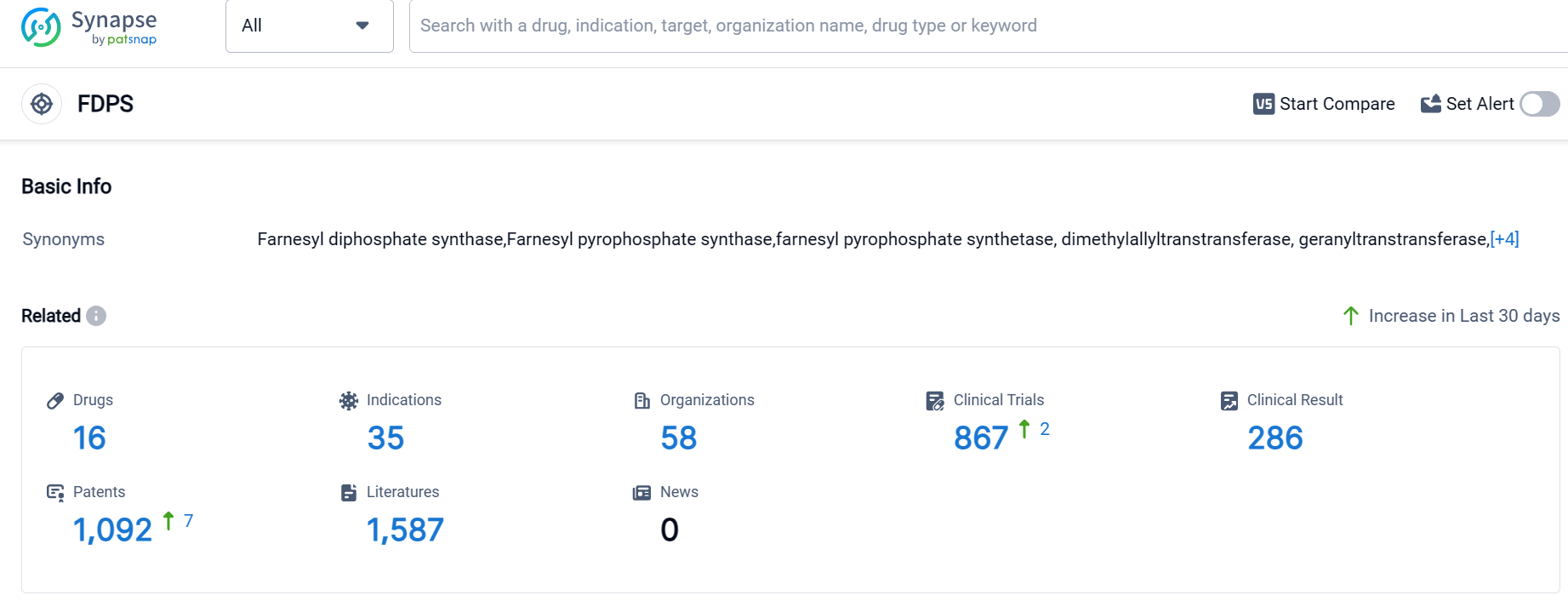Screen dimensions: 1568x601
Task: Click the Synapse logo icon
Action: pyautogui.click(x=41, y=27)
